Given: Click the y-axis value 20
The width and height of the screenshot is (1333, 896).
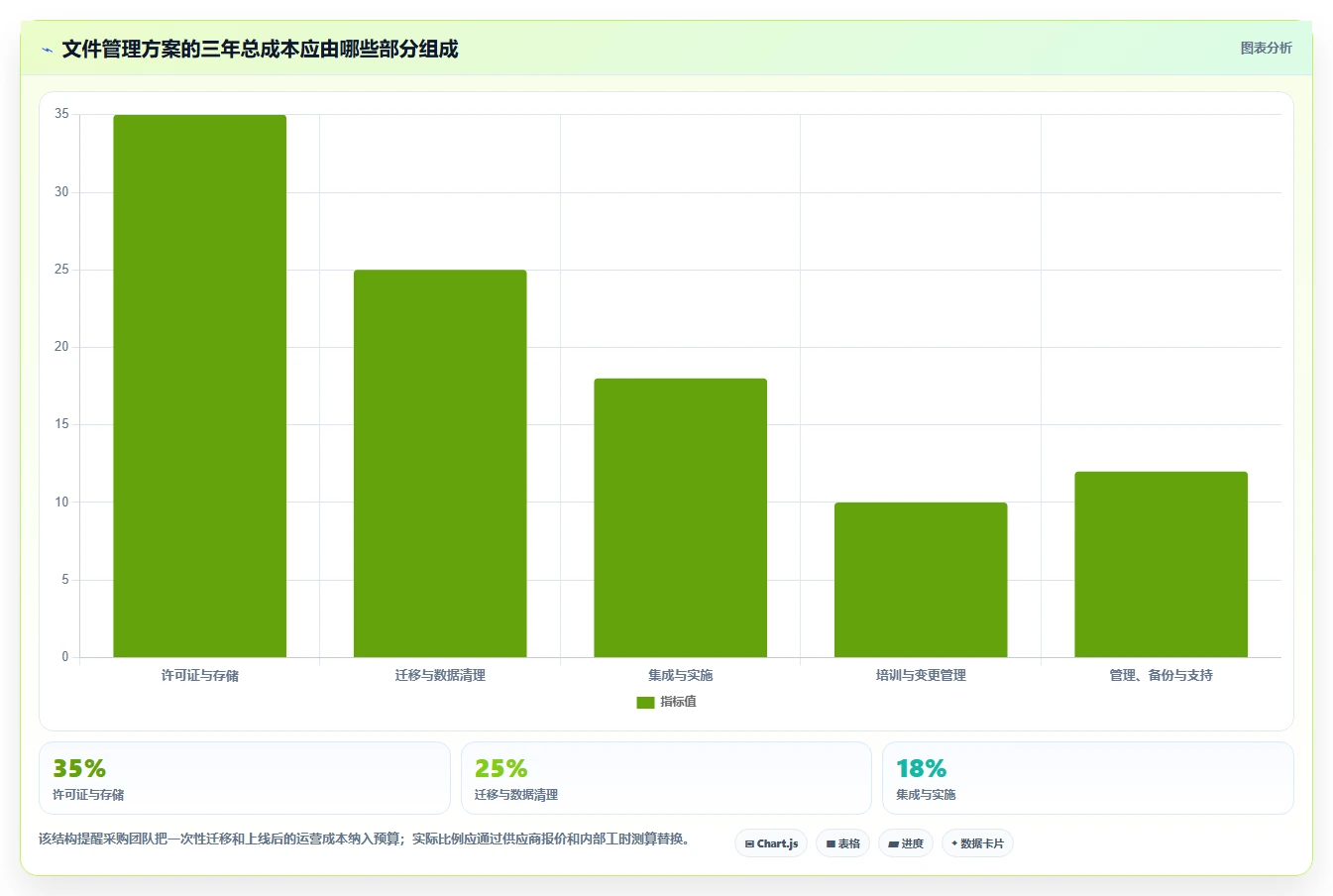Looking at the screenshot, I should click(61, 347).
